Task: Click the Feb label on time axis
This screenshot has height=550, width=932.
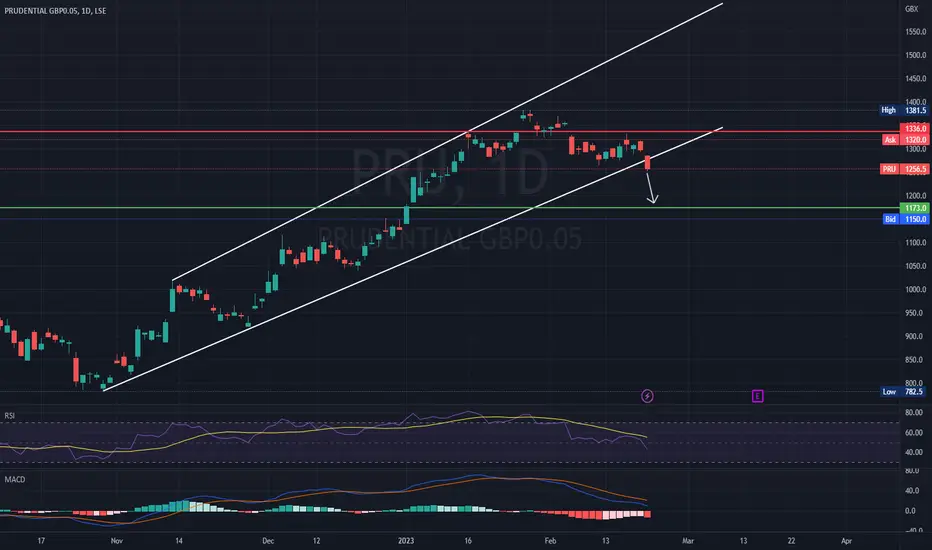Action: (x=550, y=540)
